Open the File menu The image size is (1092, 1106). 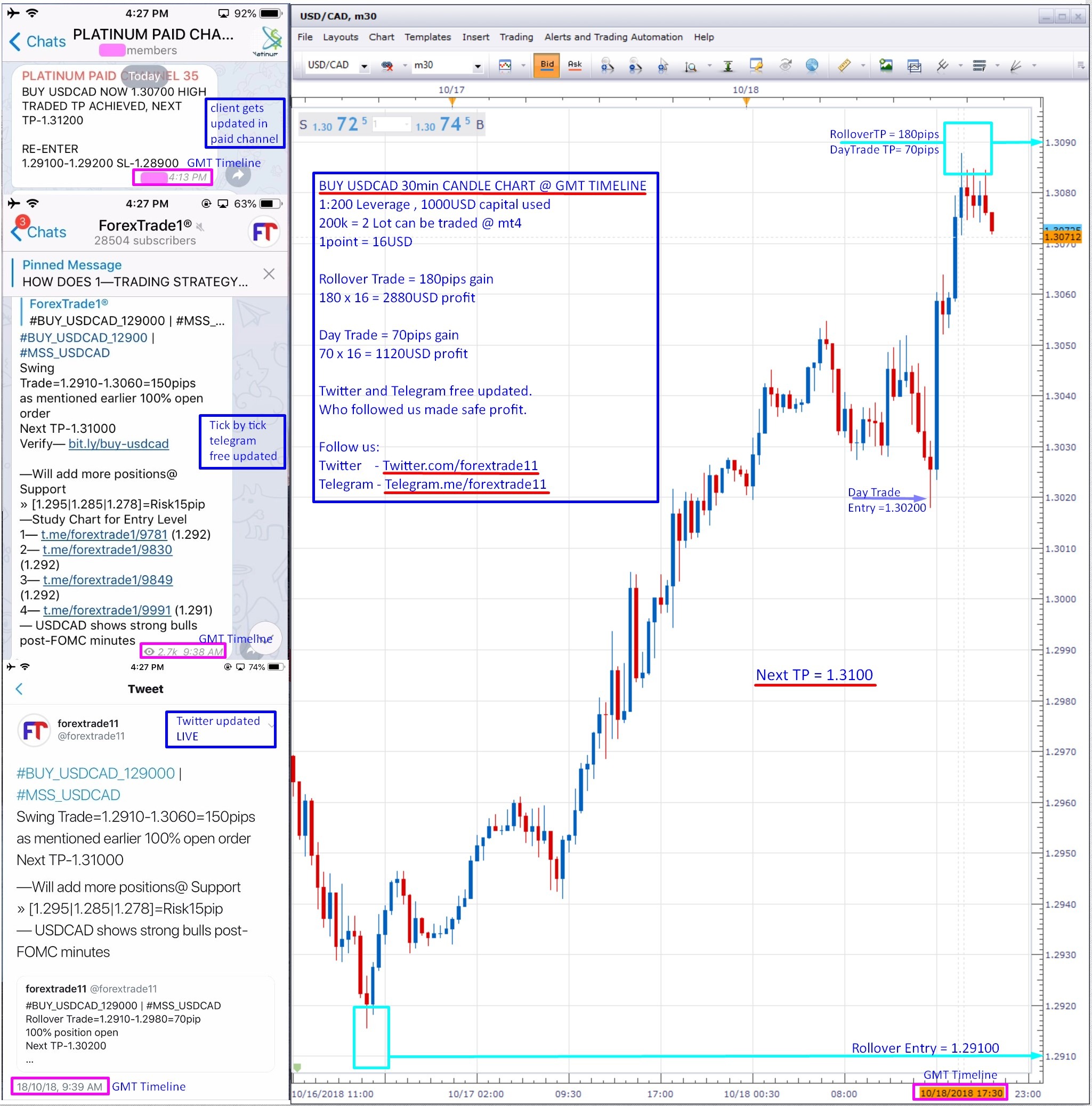305,37
